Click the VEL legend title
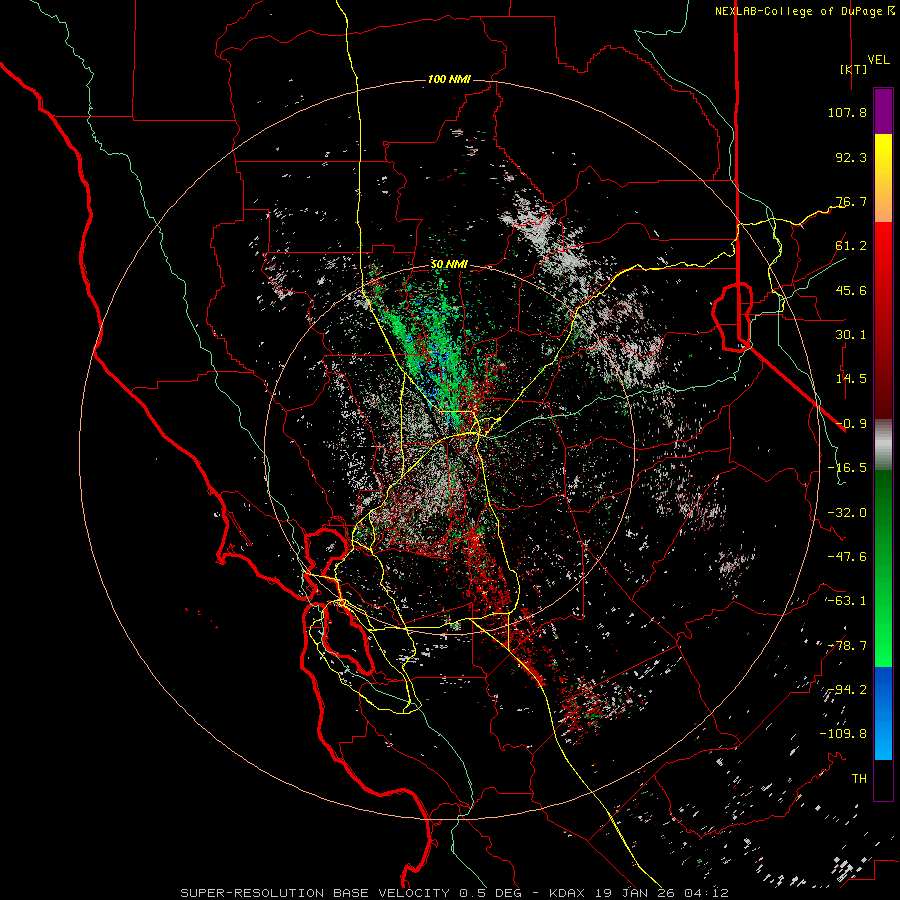900x900 pixels. [x=878, y=59]
